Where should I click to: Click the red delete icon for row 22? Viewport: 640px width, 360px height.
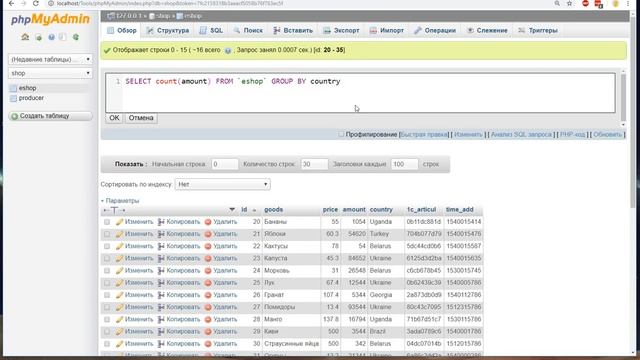pos(208,247)
